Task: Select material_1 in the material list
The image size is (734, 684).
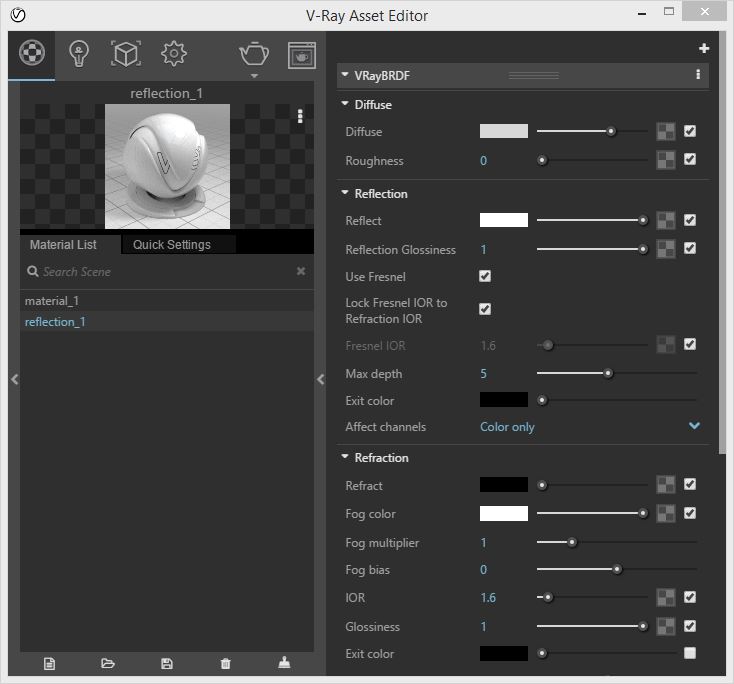Action: coord(52,301)
